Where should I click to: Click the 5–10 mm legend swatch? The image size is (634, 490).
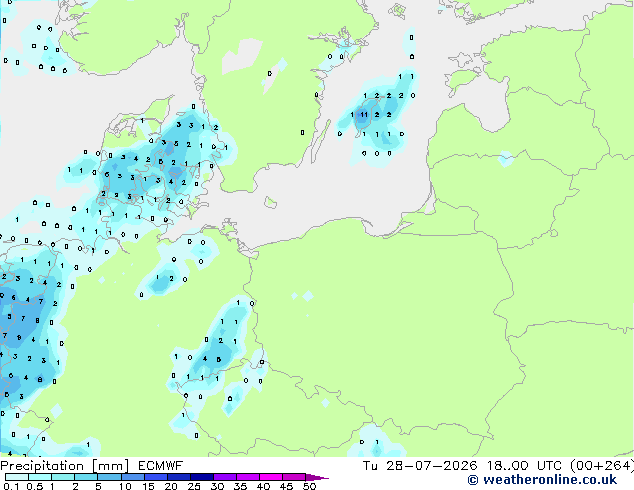point(109,477)
